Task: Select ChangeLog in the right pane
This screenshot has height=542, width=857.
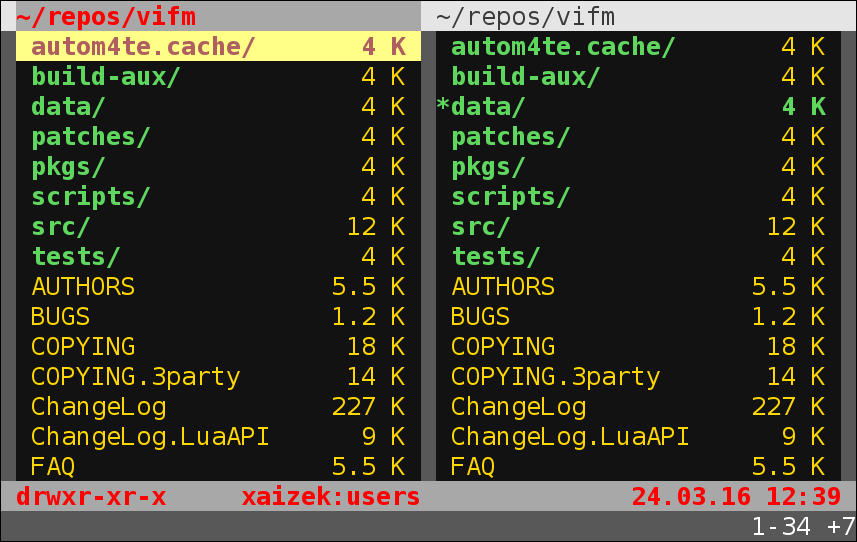Action: pos(638,406)
